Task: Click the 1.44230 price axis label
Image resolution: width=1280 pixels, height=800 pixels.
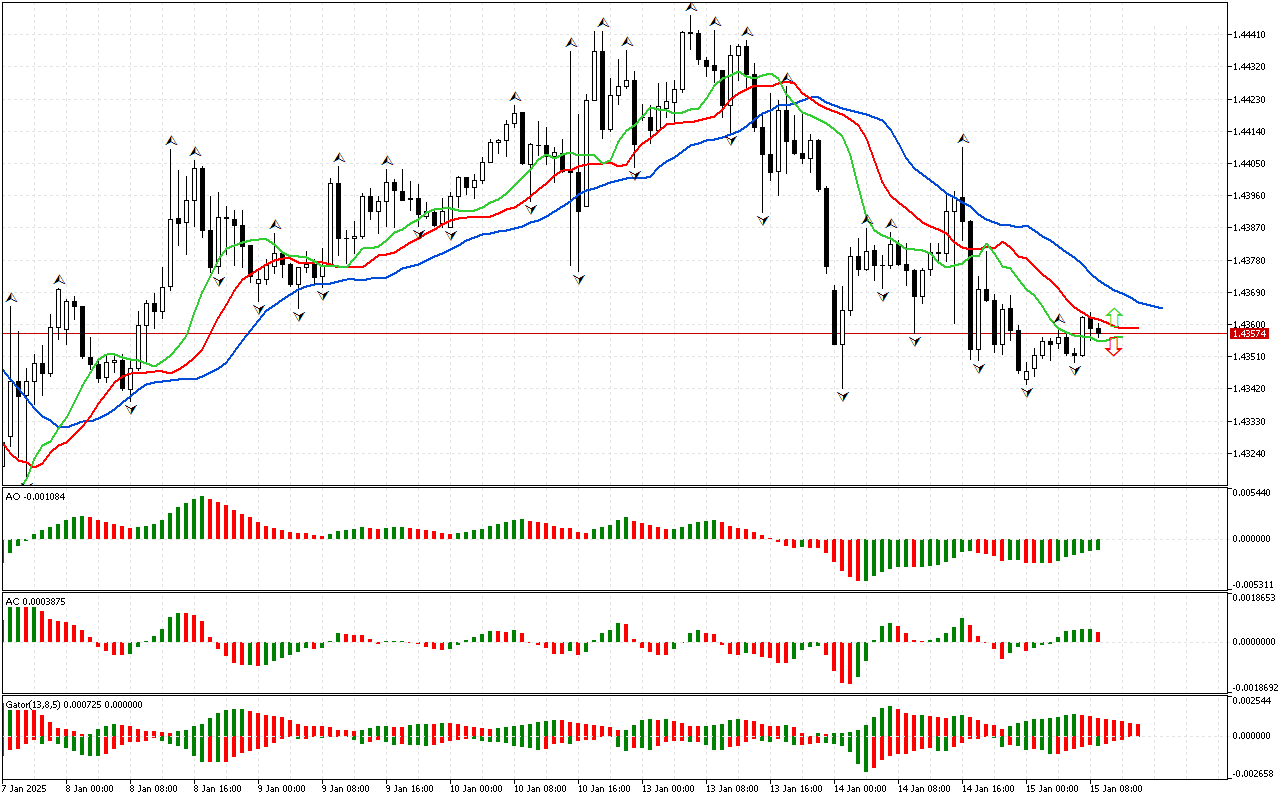Action: (x=1248, y=99)
